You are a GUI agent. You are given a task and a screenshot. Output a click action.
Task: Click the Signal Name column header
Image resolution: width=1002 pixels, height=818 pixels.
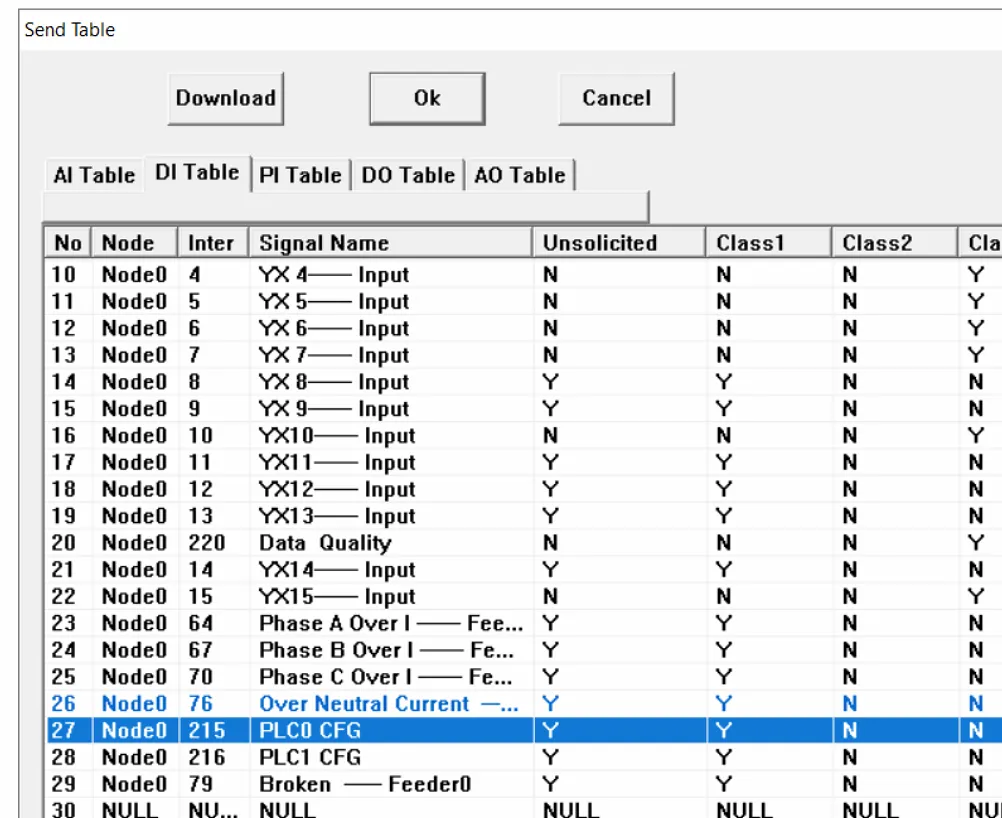pyautogui.click(x=390, y=243)
